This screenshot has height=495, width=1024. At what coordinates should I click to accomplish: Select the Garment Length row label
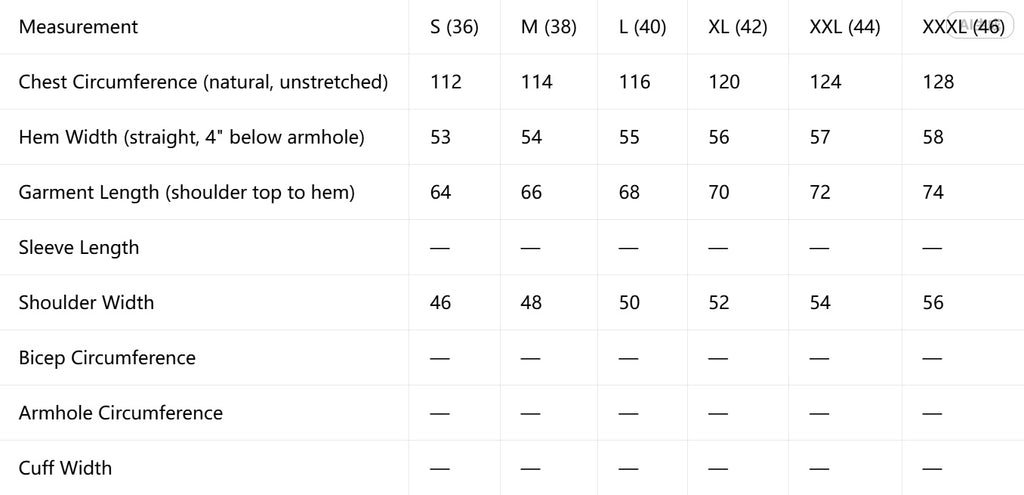tap(187, 193)
